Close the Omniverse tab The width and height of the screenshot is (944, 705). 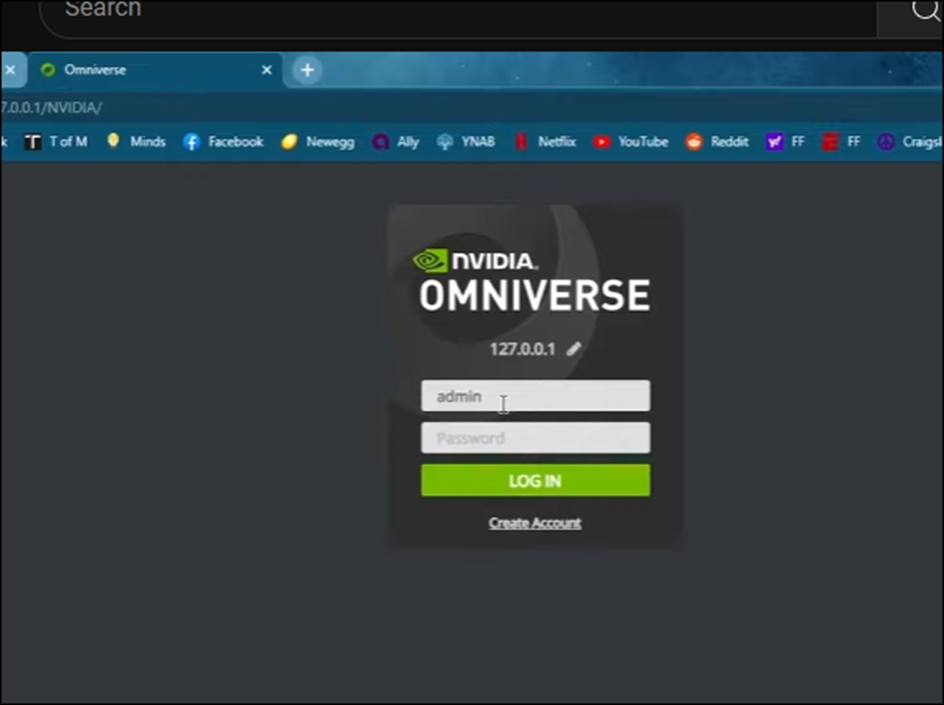coord(267,70)
